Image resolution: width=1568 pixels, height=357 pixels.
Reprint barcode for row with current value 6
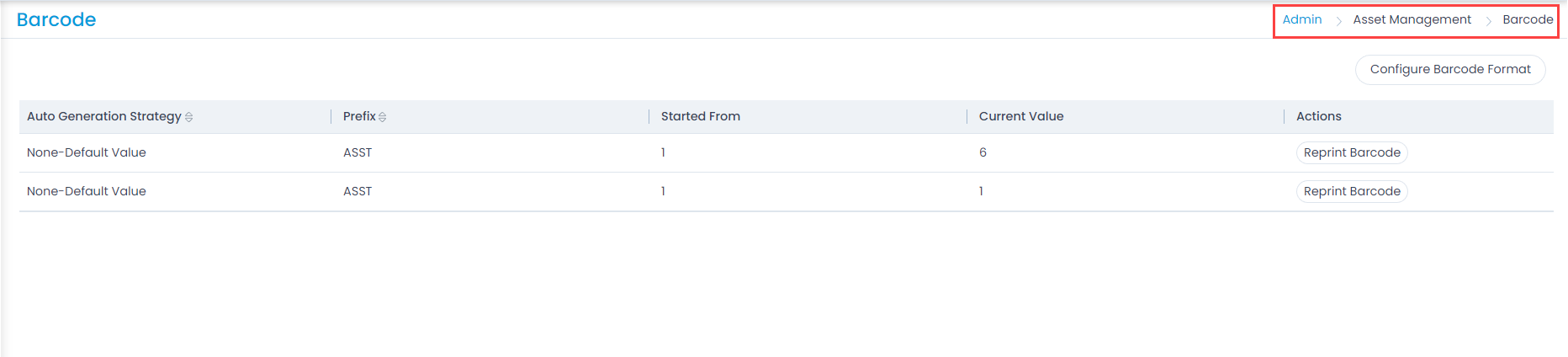(1351, 152)
